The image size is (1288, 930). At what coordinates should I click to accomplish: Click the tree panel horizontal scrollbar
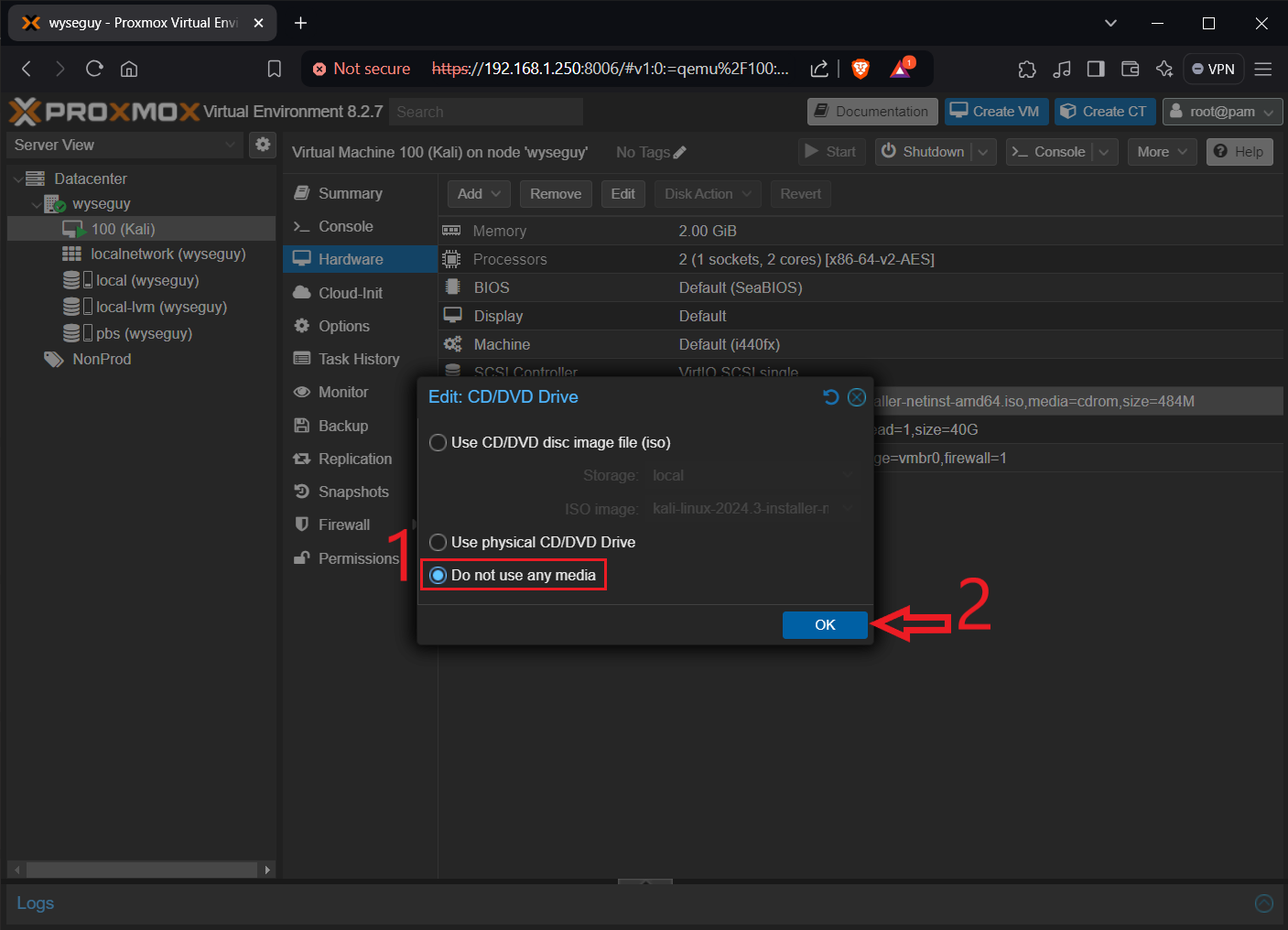tap(141, 870)
